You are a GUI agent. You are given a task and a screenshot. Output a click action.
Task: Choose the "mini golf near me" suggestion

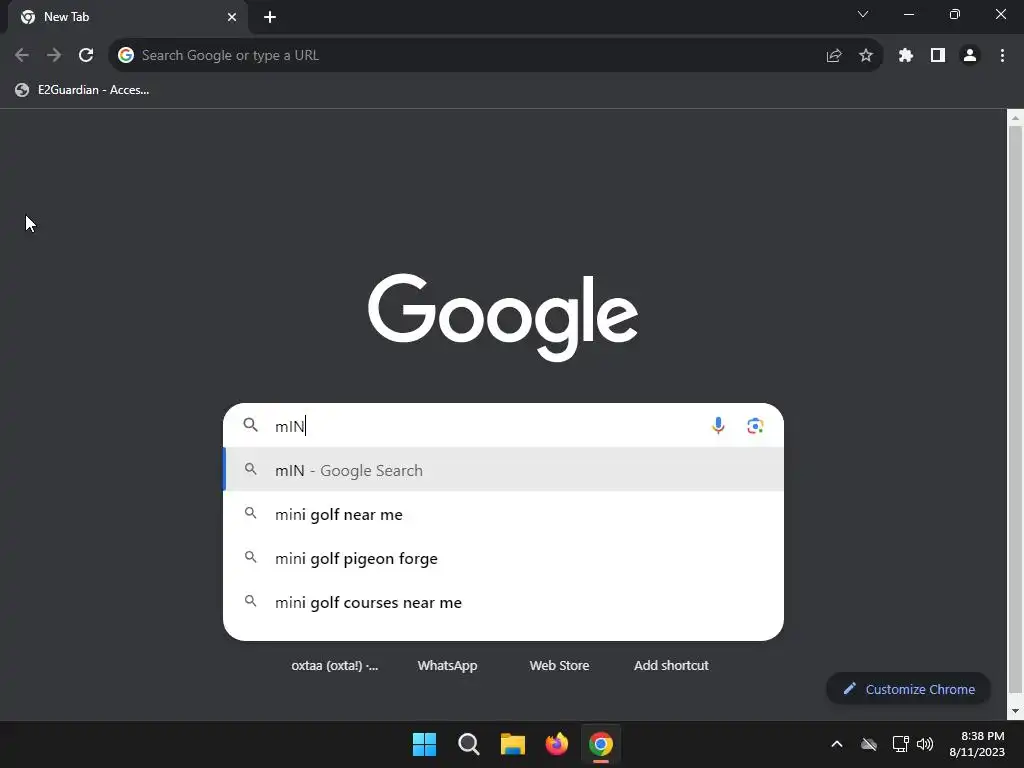503,515
